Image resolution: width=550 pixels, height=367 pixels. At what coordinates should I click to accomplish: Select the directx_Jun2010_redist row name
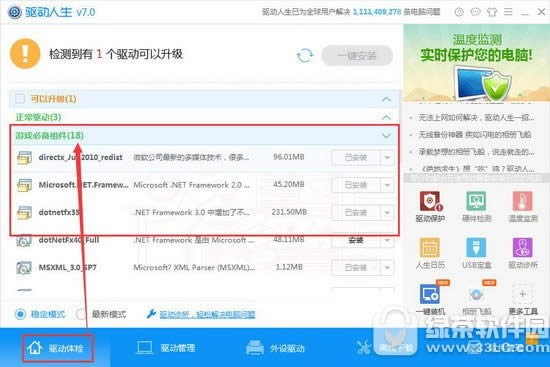pos(80,157)
